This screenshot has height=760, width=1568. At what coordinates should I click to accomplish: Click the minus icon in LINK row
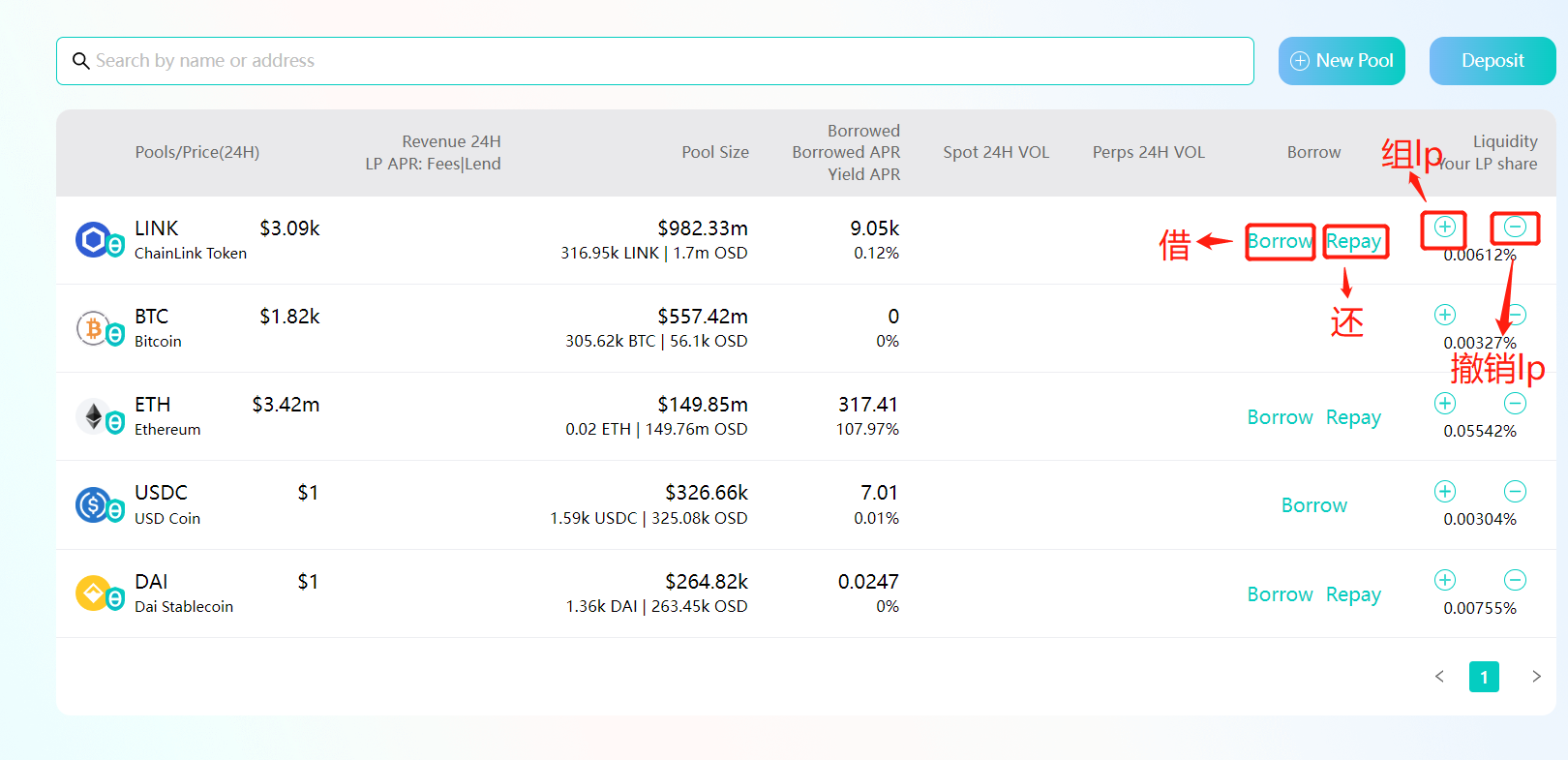1515,228
